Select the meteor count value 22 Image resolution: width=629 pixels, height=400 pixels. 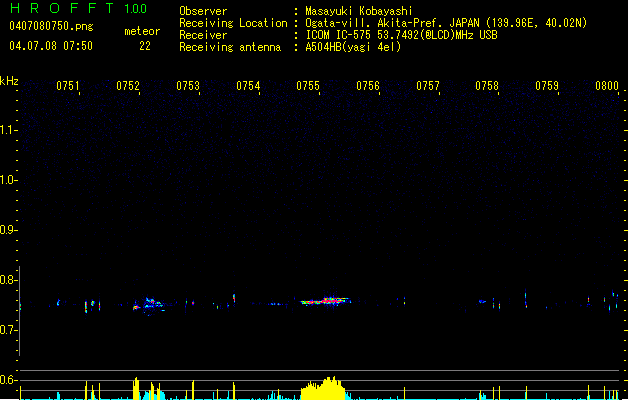[x=145, y=46]
